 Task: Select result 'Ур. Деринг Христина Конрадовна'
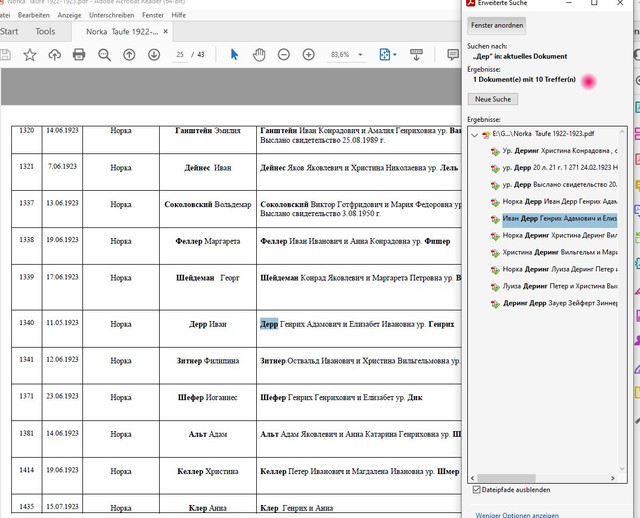pos(560,151)
